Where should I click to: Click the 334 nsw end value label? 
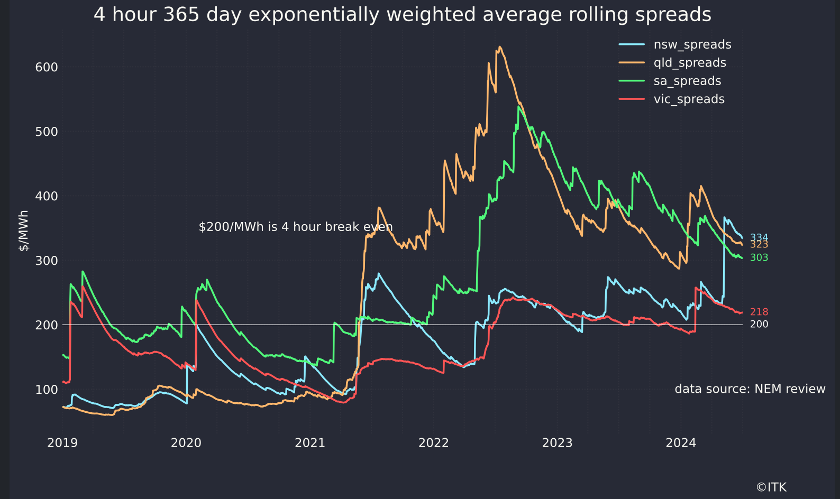pos(759,237)
